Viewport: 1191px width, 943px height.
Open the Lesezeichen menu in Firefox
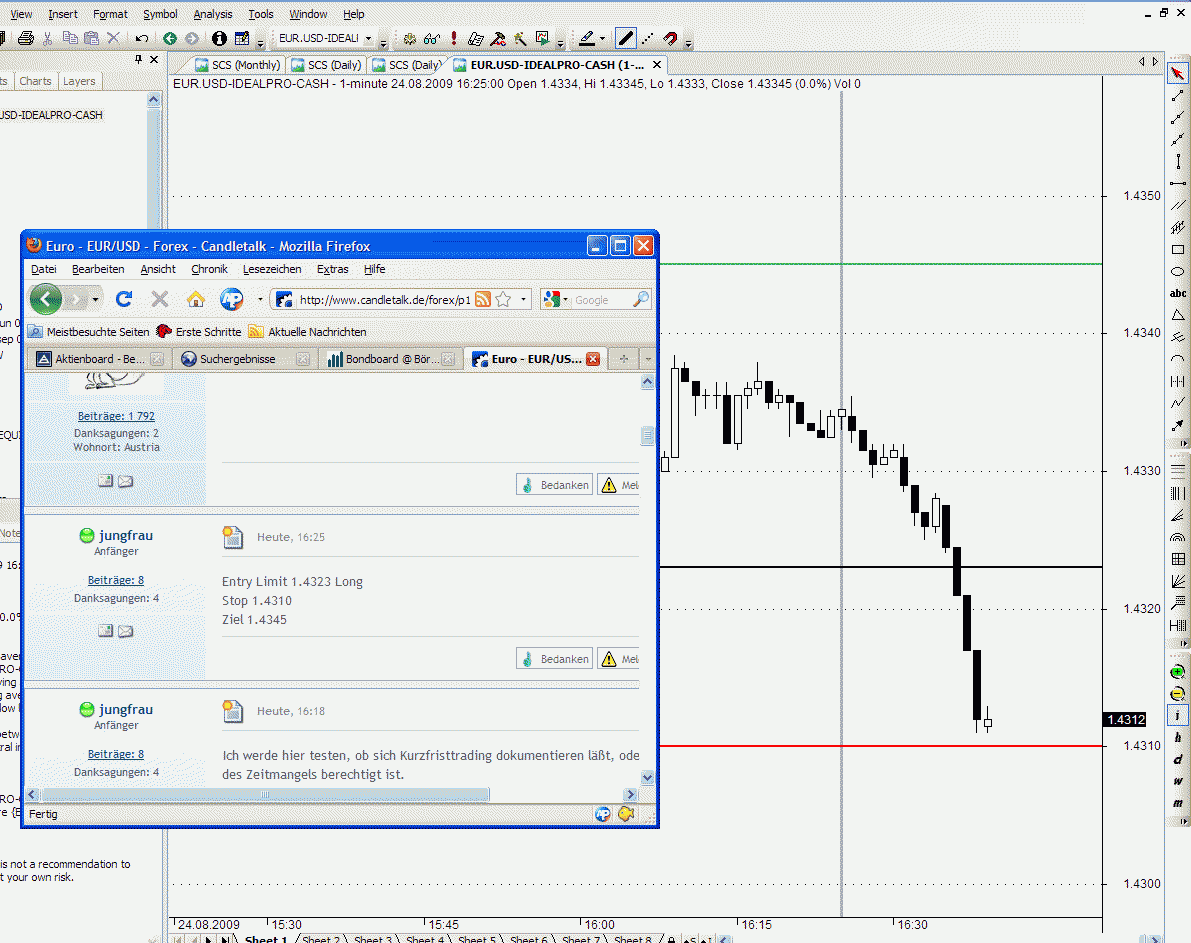pyautogui.click(x=272, y=269)
